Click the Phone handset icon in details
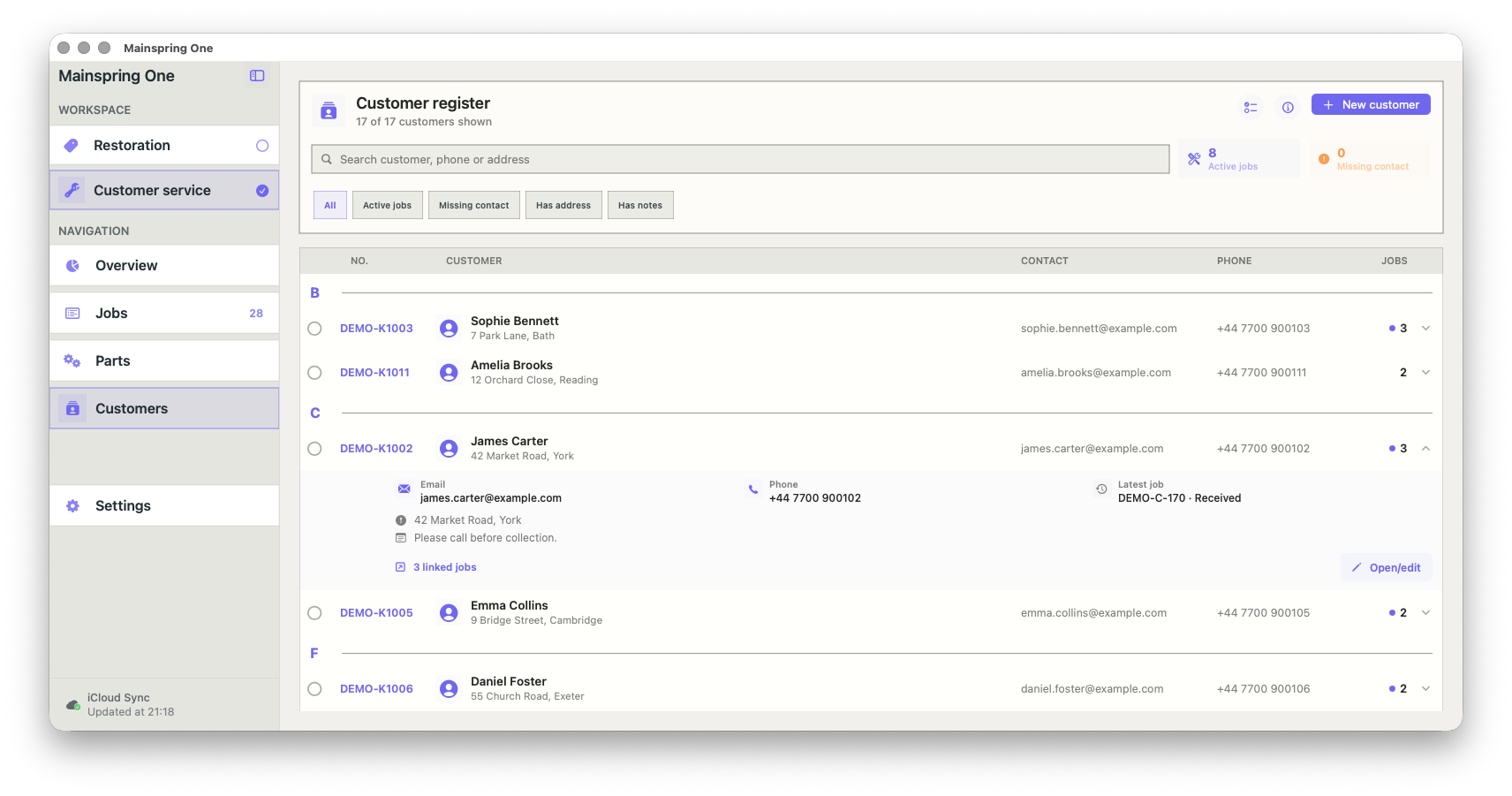Screen dimensions: 1512x796 [752, 489]
